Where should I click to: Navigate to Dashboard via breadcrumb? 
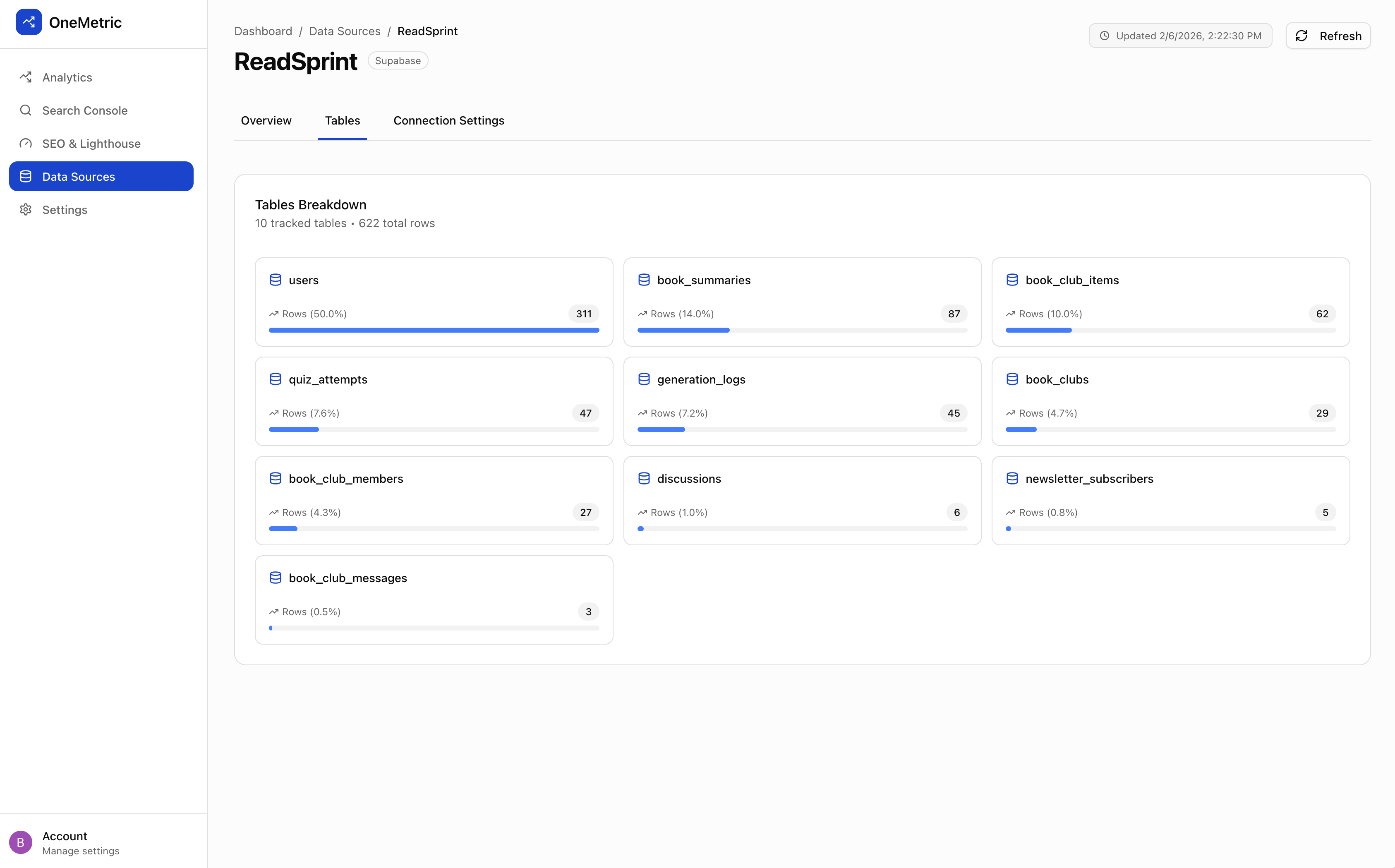[x=263, y=31]
